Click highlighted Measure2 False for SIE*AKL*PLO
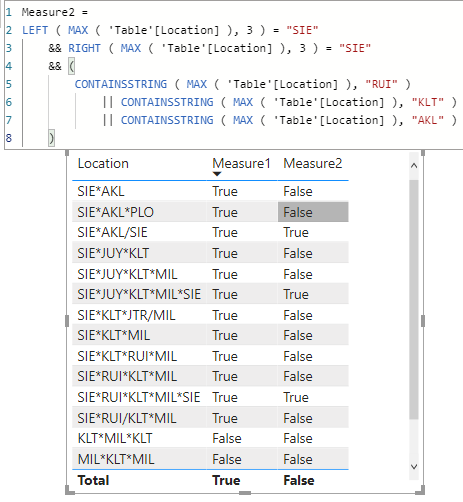The image size is (463, 502). tap(313, 212)
